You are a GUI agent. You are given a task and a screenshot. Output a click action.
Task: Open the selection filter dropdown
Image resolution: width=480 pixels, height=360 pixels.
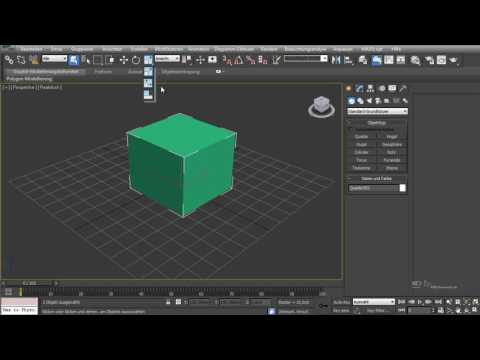pos(55,59)
